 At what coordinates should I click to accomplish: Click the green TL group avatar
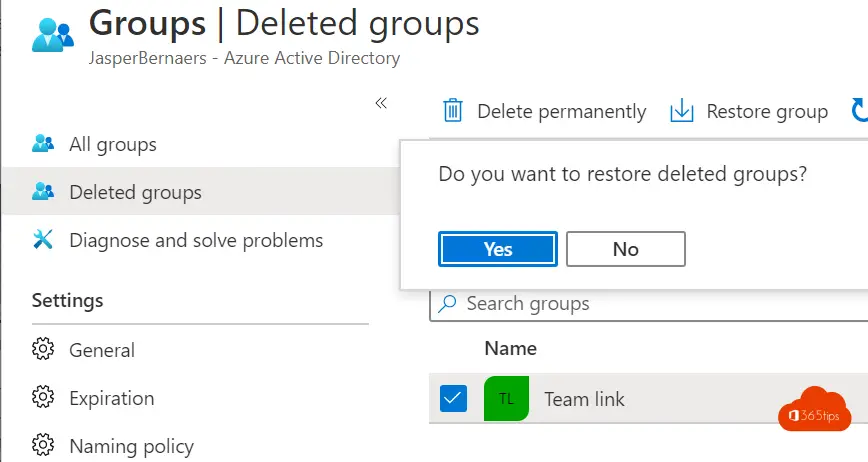pos(506,398)
